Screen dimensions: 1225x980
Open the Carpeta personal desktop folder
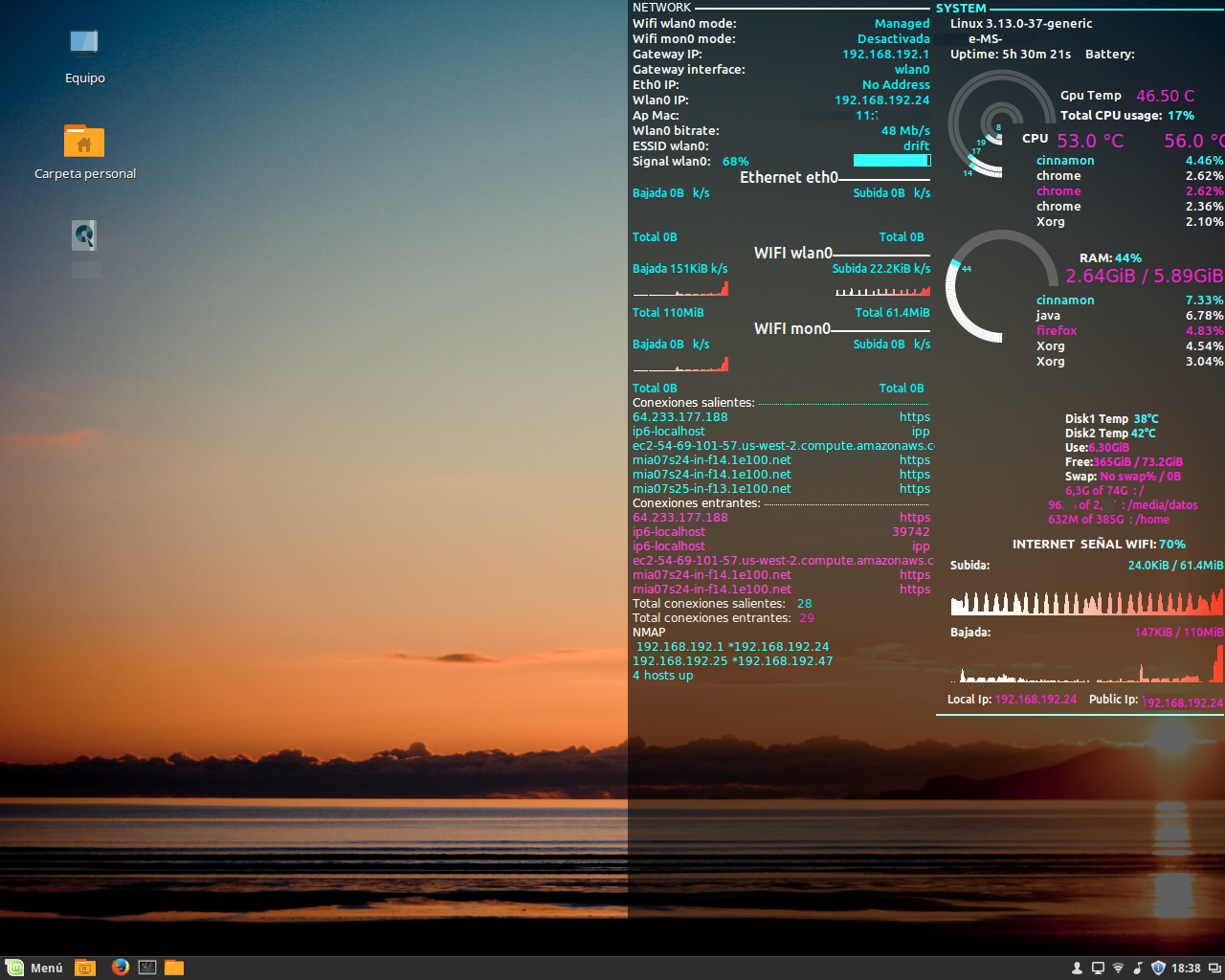(x=84, y=141)
